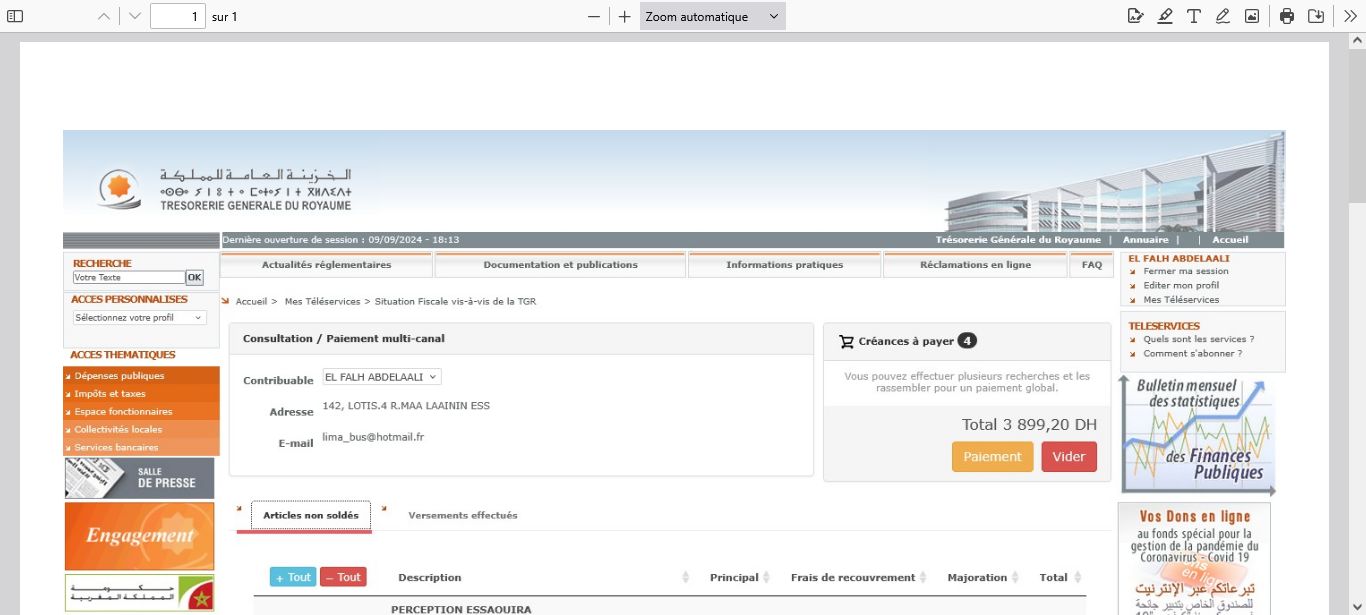
Task: Open Sélectionnez votre profil dropdown
Action: pyautogui.click(x=139, y=317)
